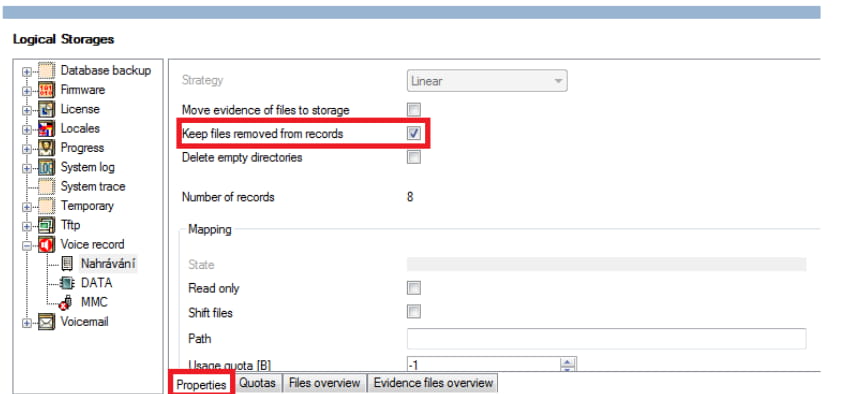Click the Voicemail envelope icon
Image resolution: width=849 pixels, height=394 pixels.
click(47, 323)
